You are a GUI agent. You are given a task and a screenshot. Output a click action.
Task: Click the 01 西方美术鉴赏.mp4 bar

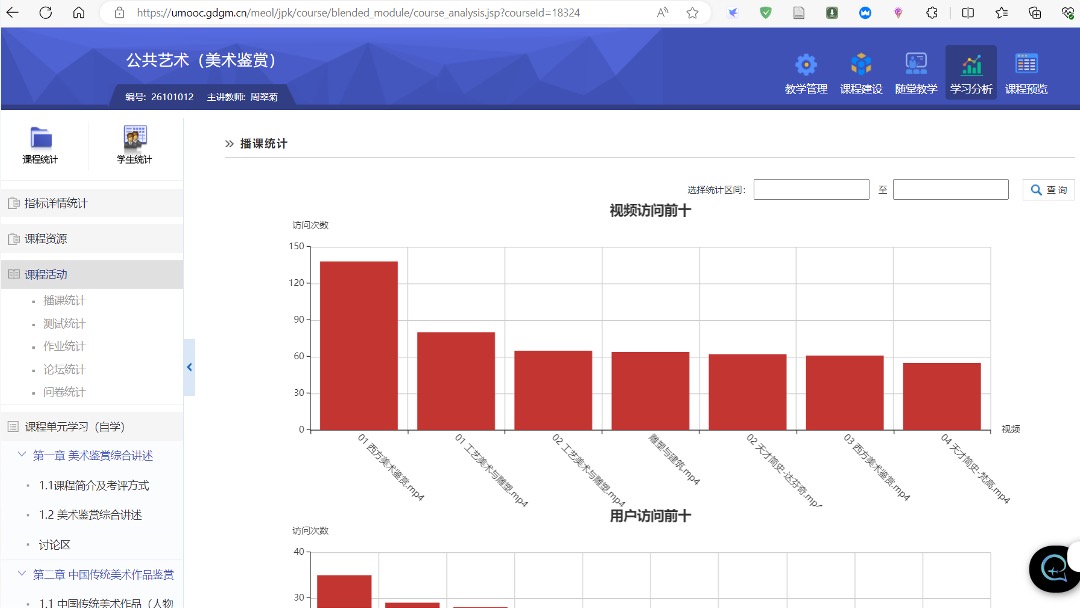359,346
